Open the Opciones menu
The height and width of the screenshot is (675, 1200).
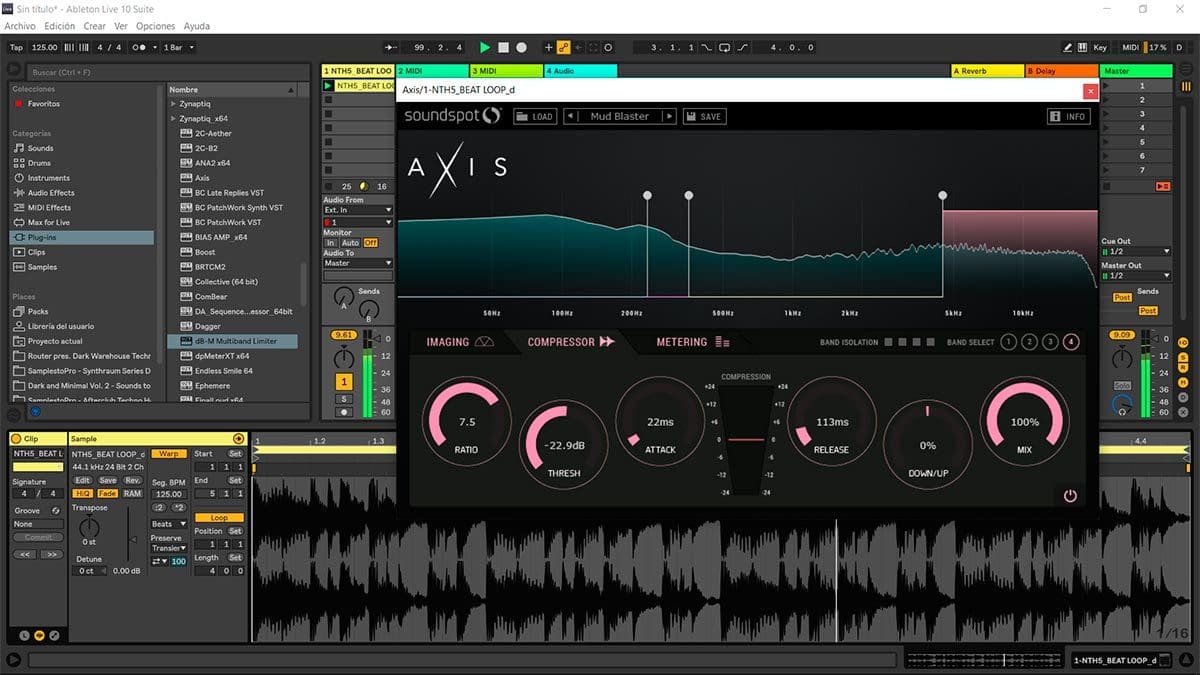coord(155,26)
